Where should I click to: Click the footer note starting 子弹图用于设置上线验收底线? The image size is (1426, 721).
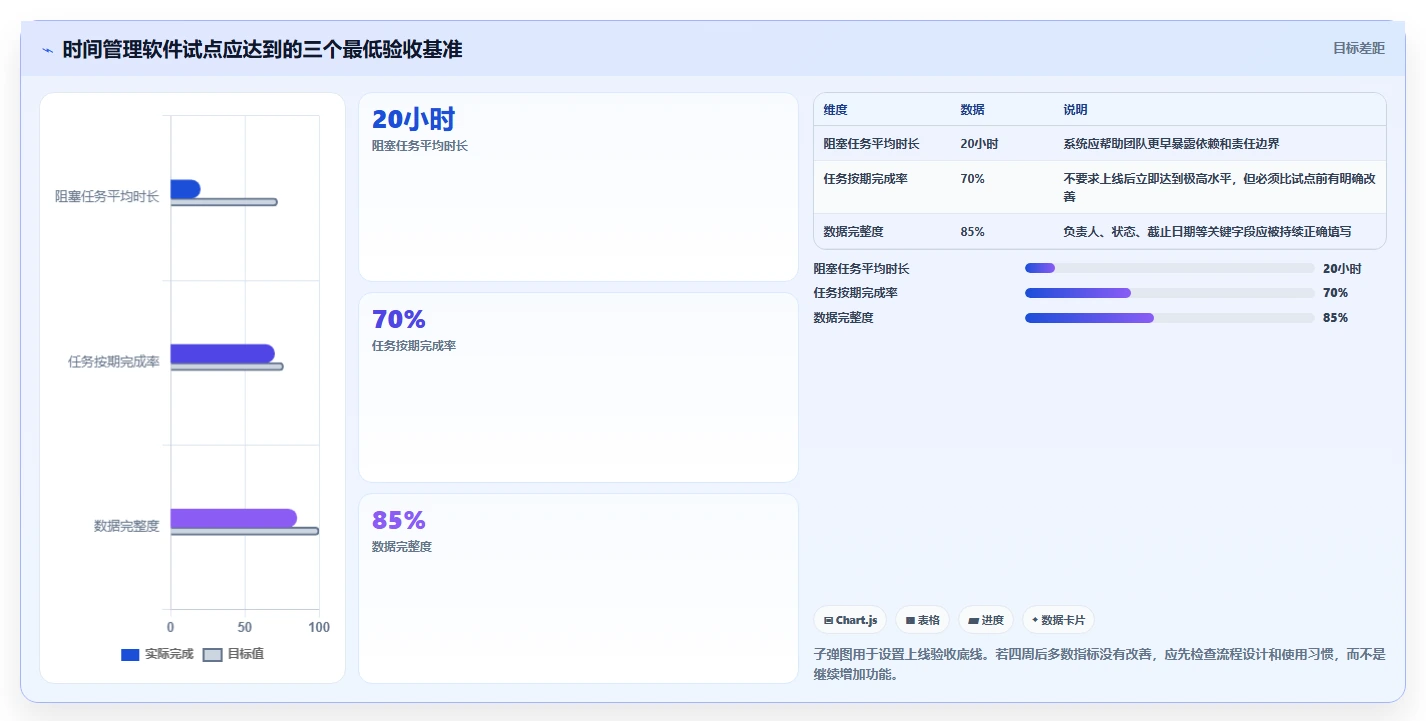pyautogui.click(x=1100, y=664)
